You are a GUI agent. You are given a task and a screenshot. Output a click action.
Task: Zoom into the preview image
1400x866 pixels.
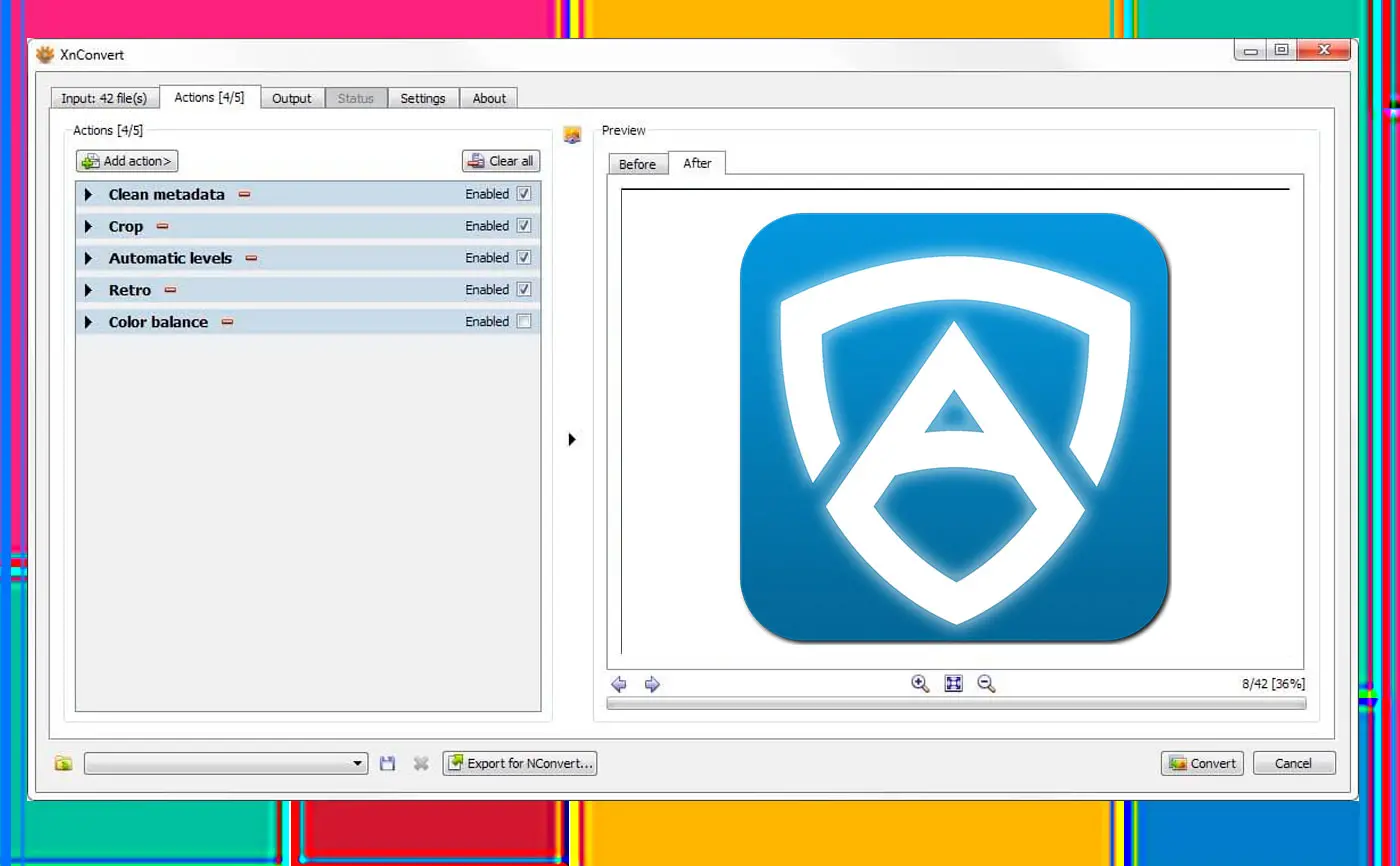pos(919,683)
